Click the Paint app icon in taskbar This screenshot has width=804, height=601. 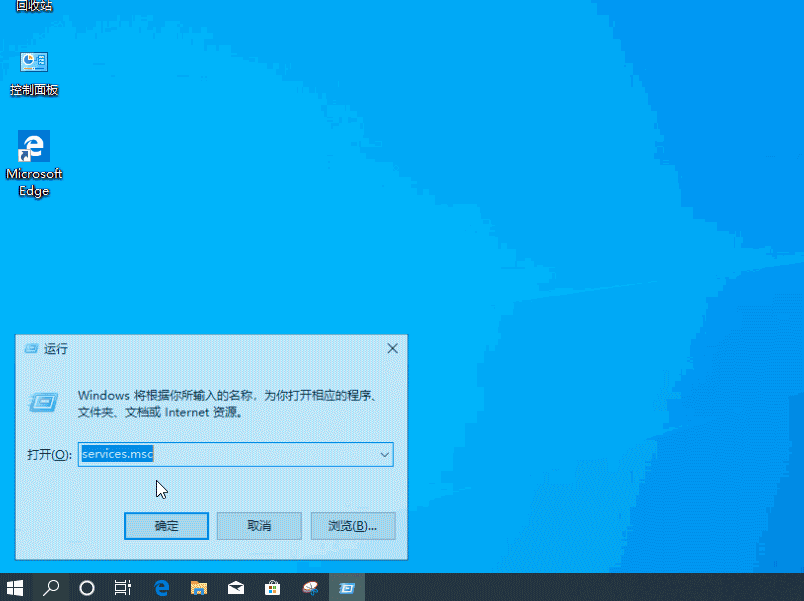coord(309,588)
